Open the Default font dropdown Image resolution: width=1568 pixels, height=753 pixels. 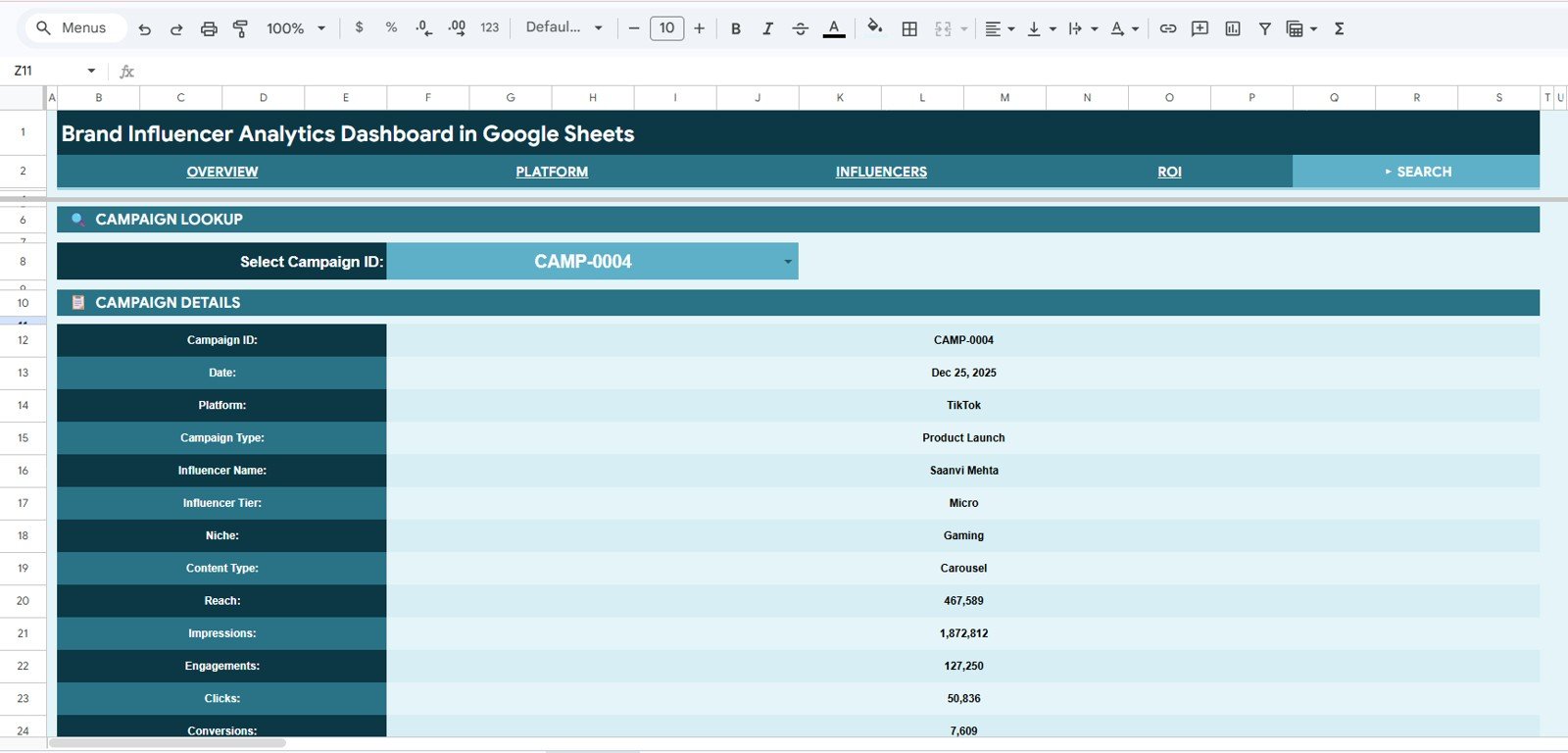pos(564,27)
